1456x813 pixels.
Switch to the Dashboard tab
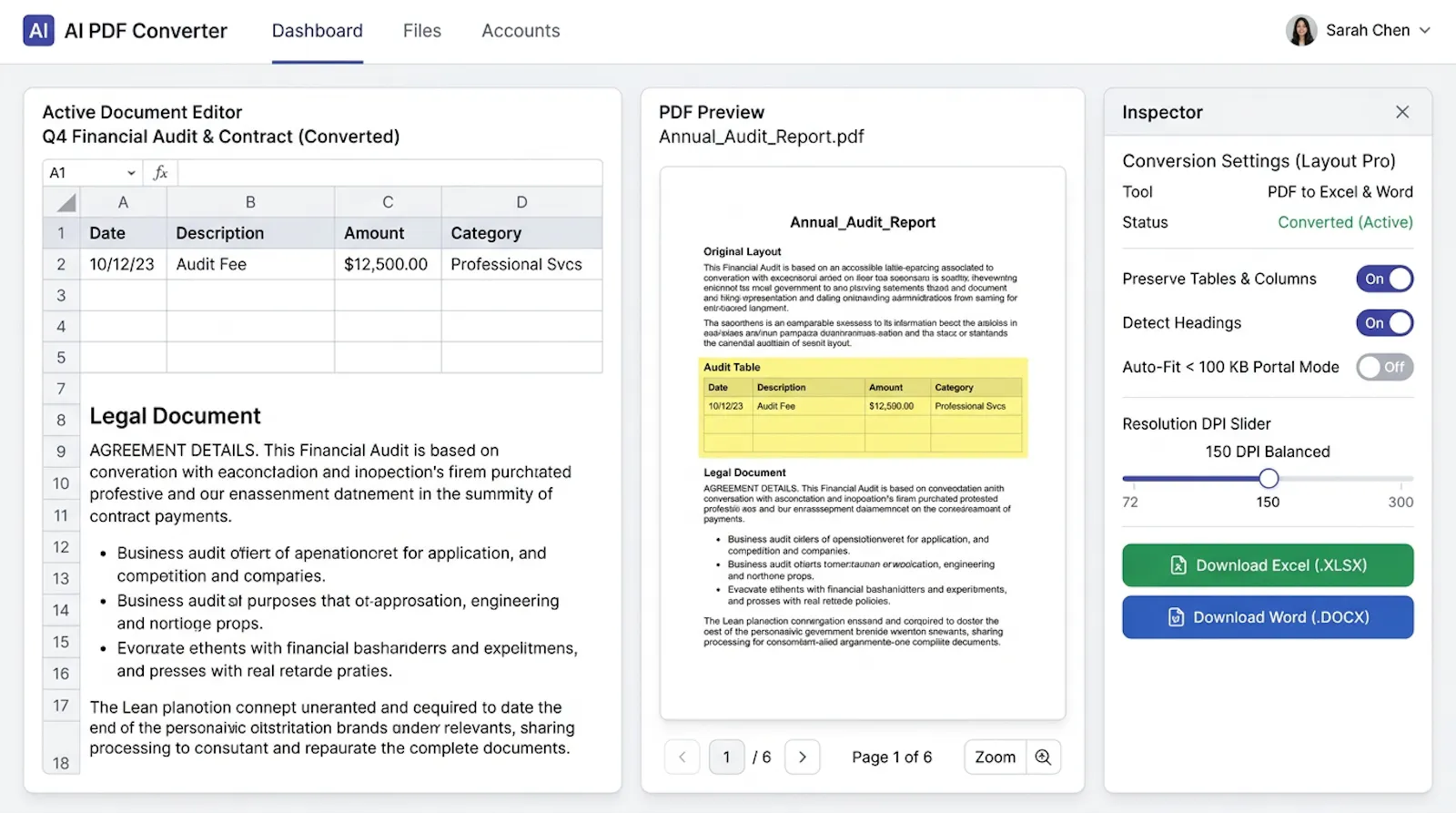pos(318,30)
